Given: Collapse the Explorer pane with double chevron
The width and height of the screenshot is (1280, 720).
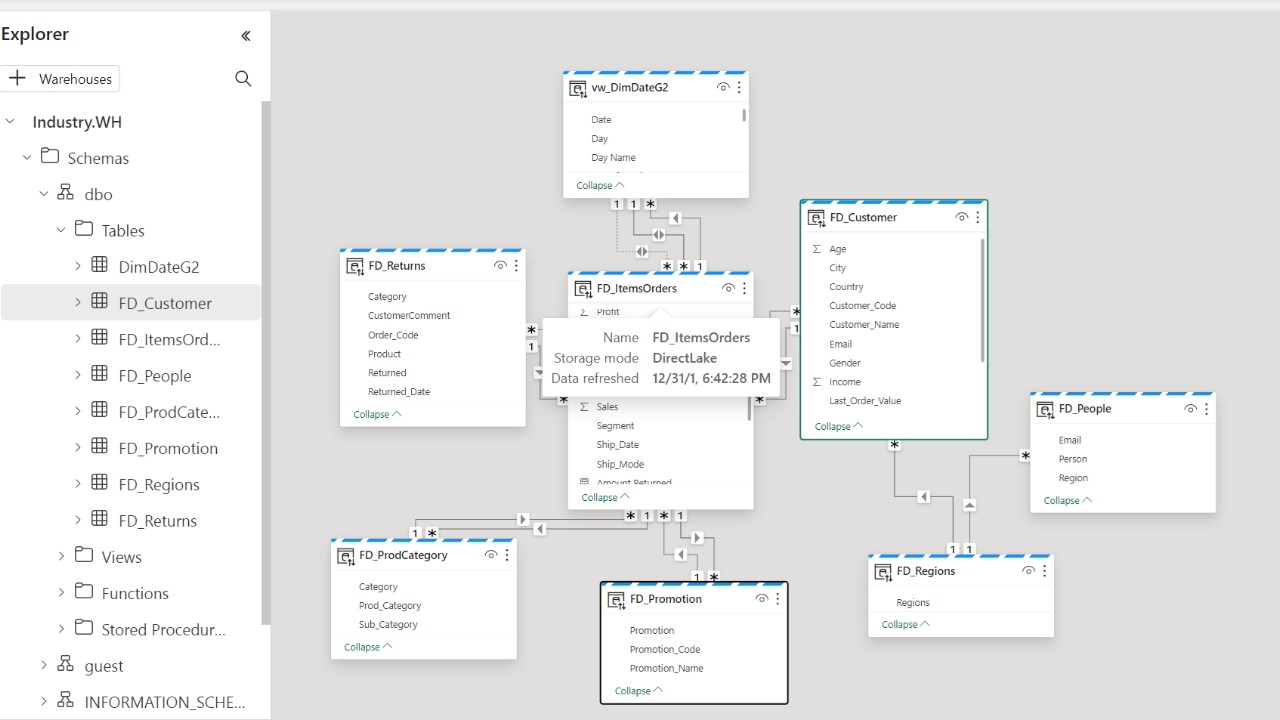Looking at the screenshot, I should (246, 36).
